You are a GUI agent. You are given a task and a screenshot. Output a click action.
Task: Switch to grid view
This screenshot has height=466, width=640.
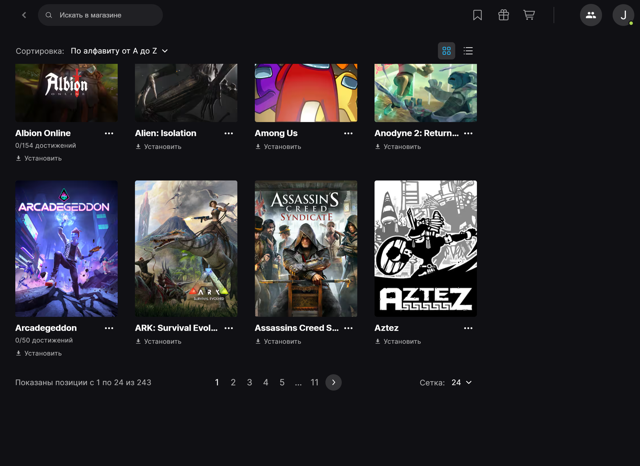tap(447, 51)
